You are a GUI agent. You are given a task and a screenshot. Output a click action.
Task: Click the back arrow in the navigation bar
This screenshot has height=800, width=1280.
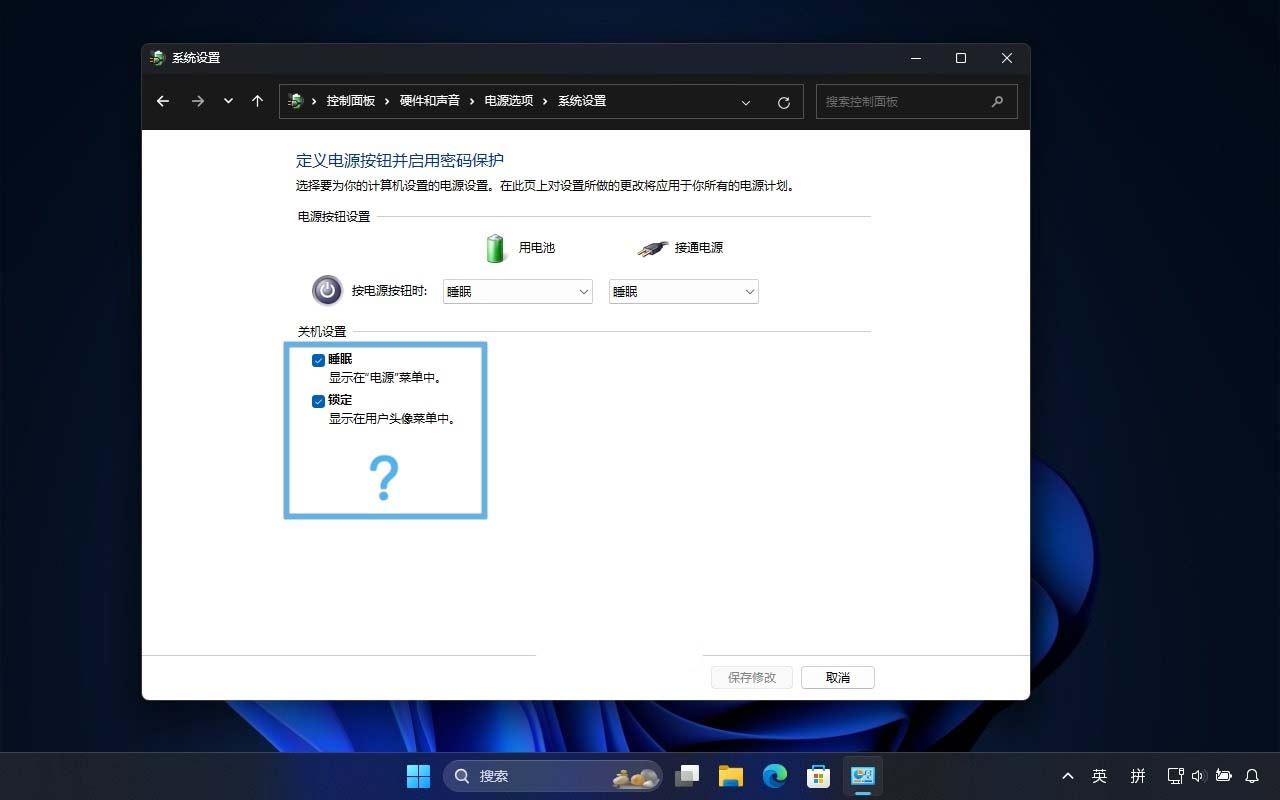point(163,101)
